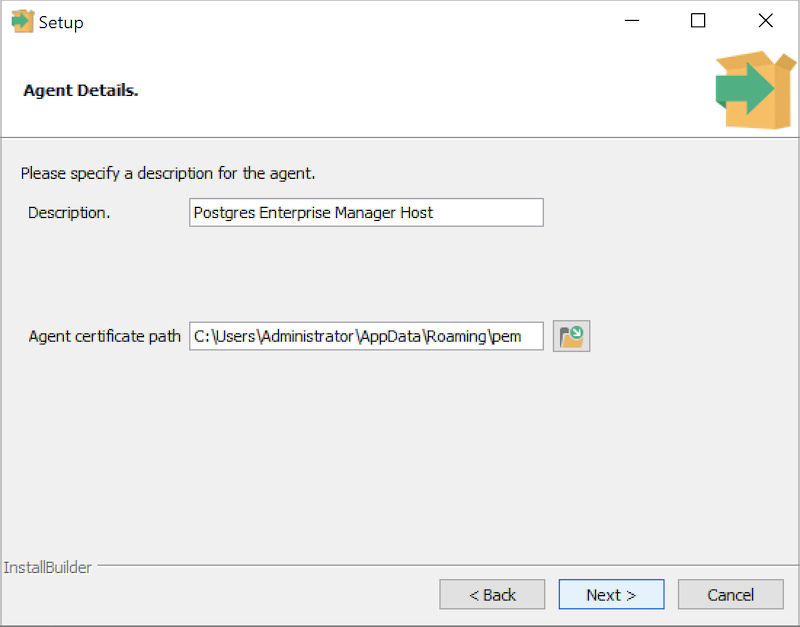Click the 'Agent certificate path' label

[x=105, y=337]
